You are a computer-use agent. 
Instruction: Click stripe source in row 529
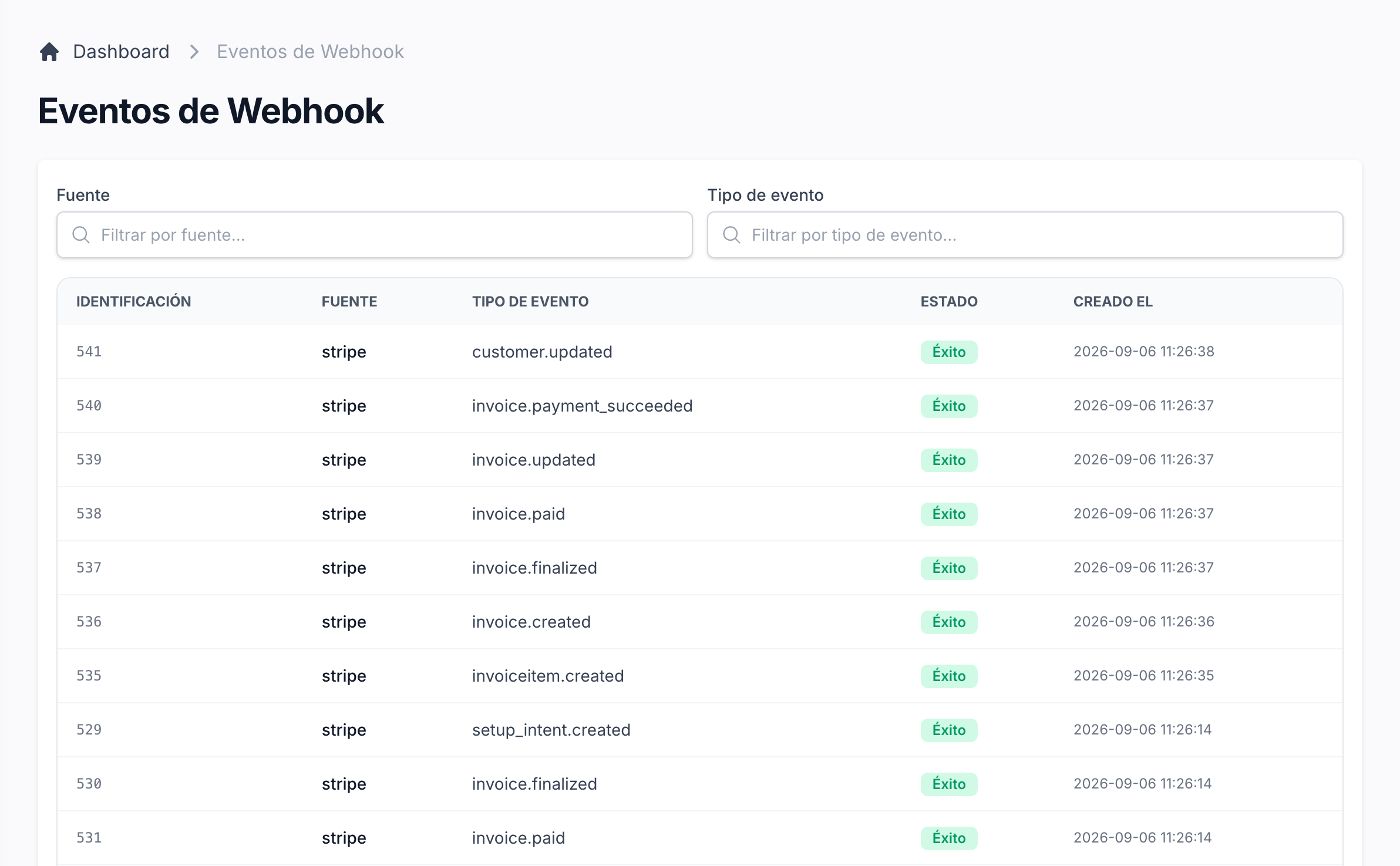tap(344, 730)
